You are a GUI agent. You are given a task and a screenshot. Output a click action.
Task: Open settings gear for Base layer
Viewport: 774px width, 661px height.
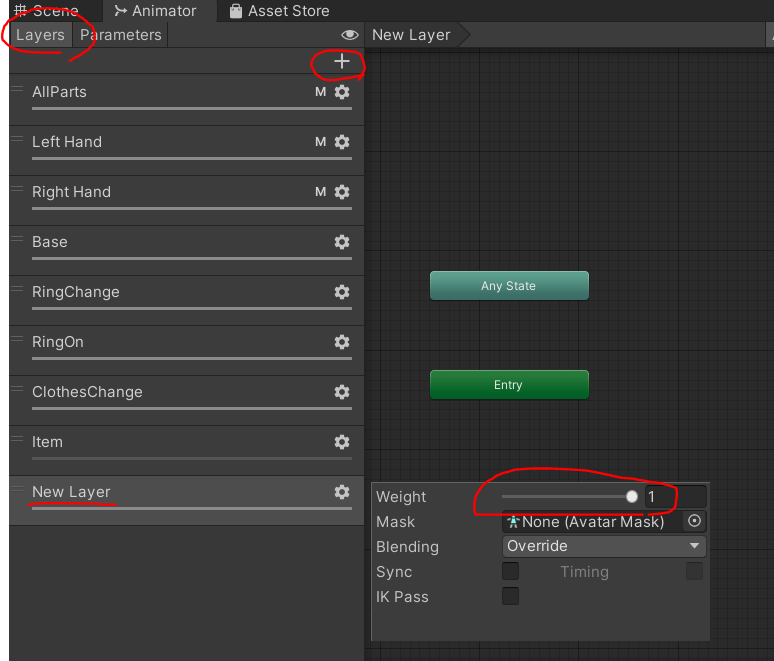coord(342,242)
